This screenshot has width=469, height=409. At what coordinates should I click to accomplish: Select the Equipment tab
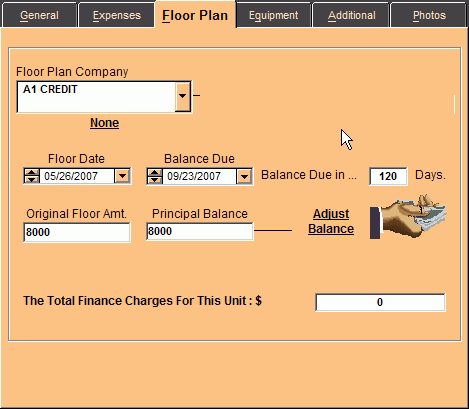pyautogui.click(x=273, y=15)
